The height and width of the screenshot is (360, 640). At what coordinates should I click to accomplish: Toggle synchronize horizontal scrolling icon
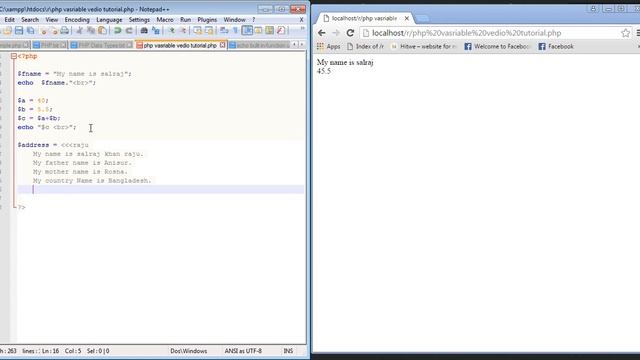point(209,31)
